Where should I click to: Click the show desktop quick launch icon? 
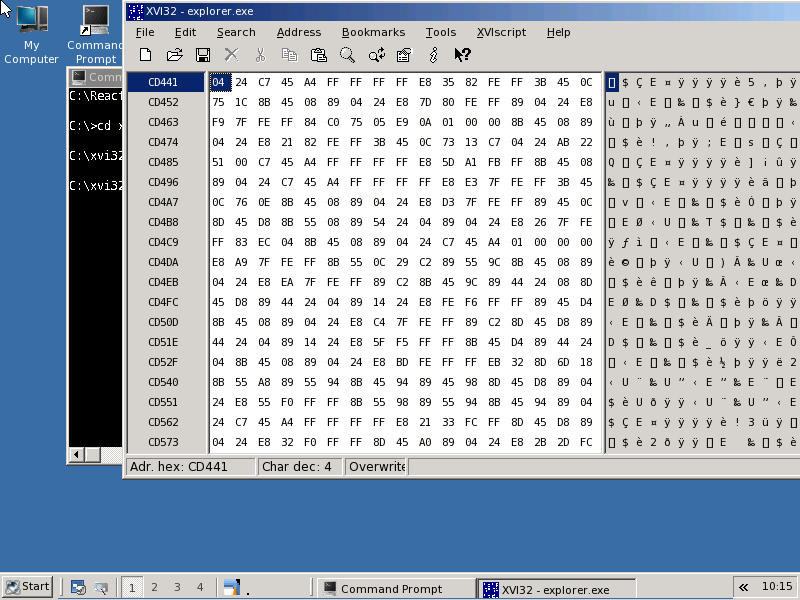coord(78,588)
